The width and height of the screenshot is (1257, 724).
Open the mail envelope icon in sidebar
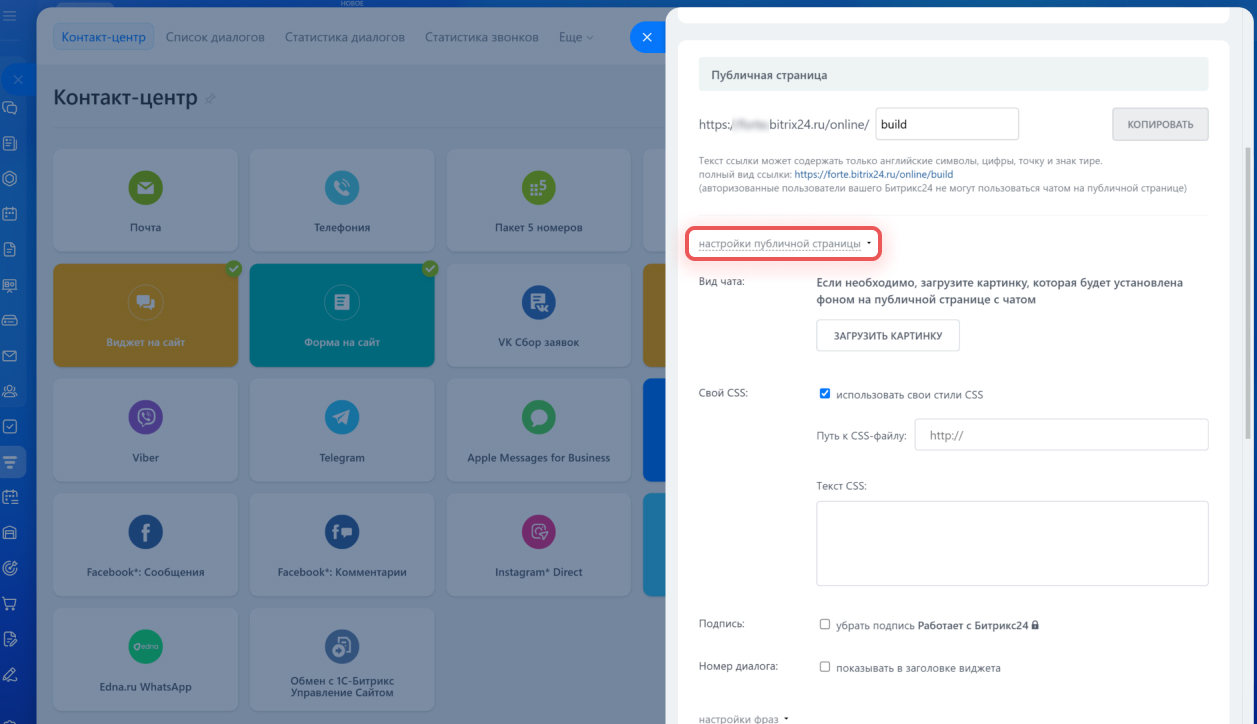pos(10,355)
